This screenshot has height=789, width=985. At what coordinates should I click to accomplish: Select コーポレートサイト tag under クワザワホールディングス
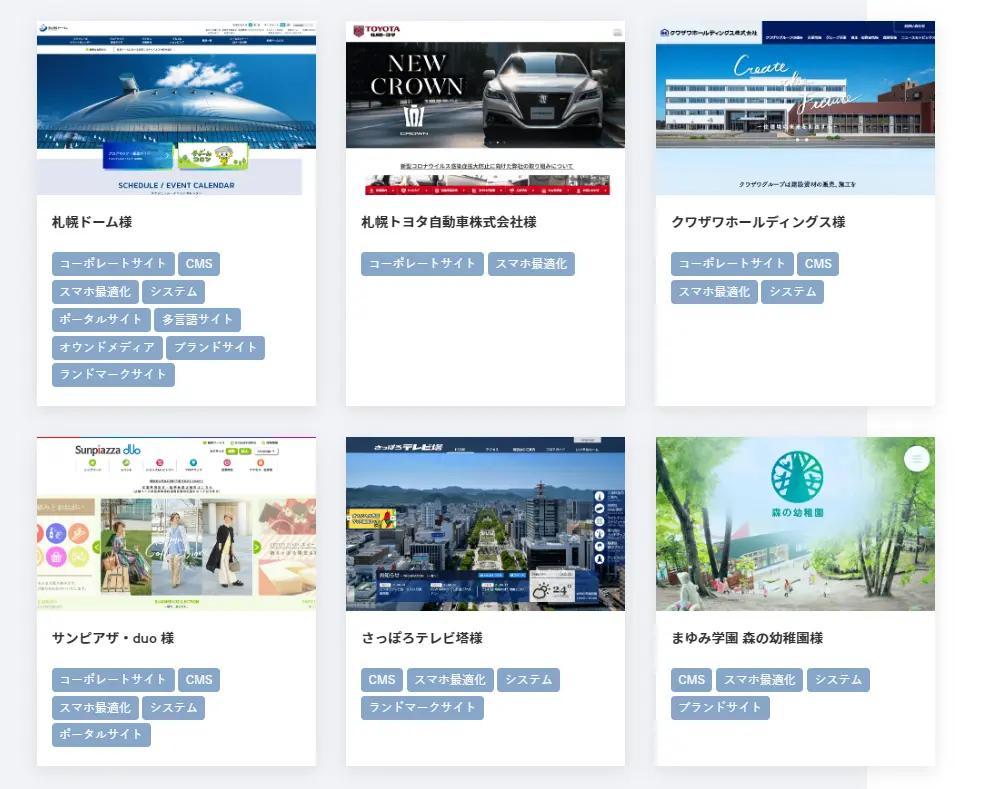click(732, 264)
